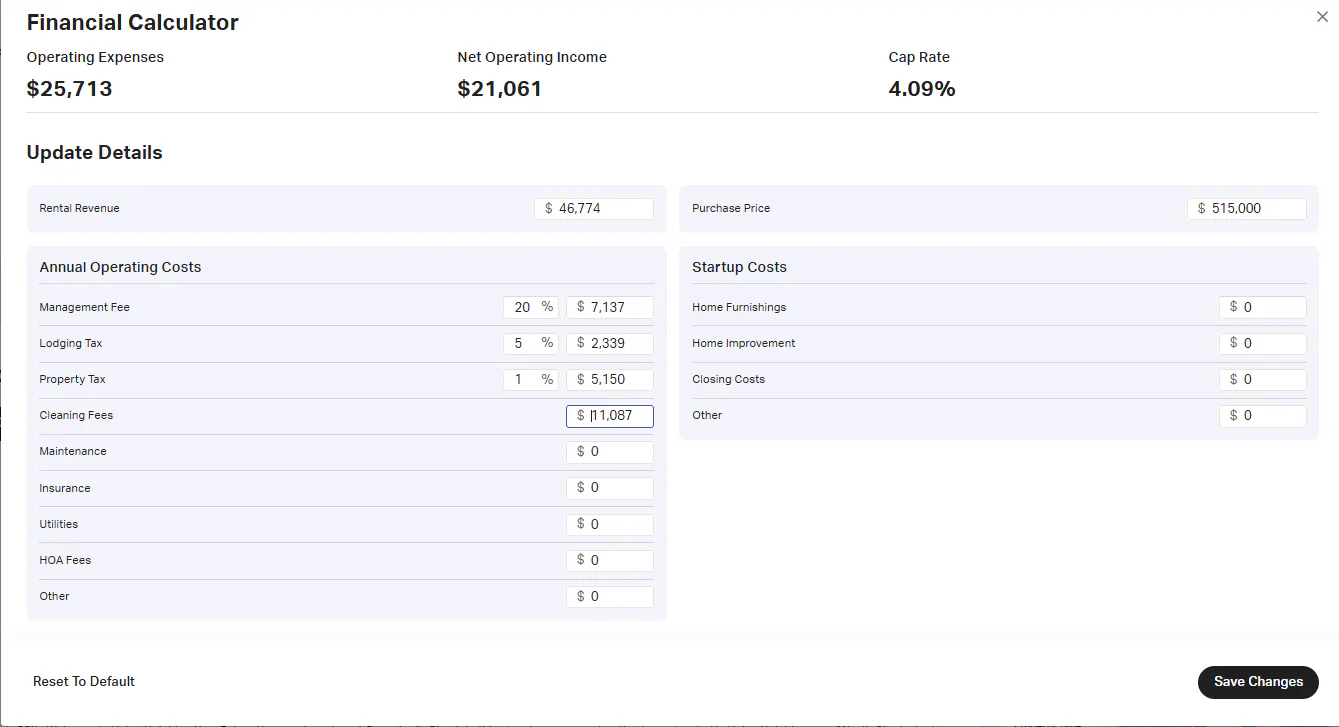Click the Financial Calculator title
This screenshot has height=727, width=1339.
point(132,22)
